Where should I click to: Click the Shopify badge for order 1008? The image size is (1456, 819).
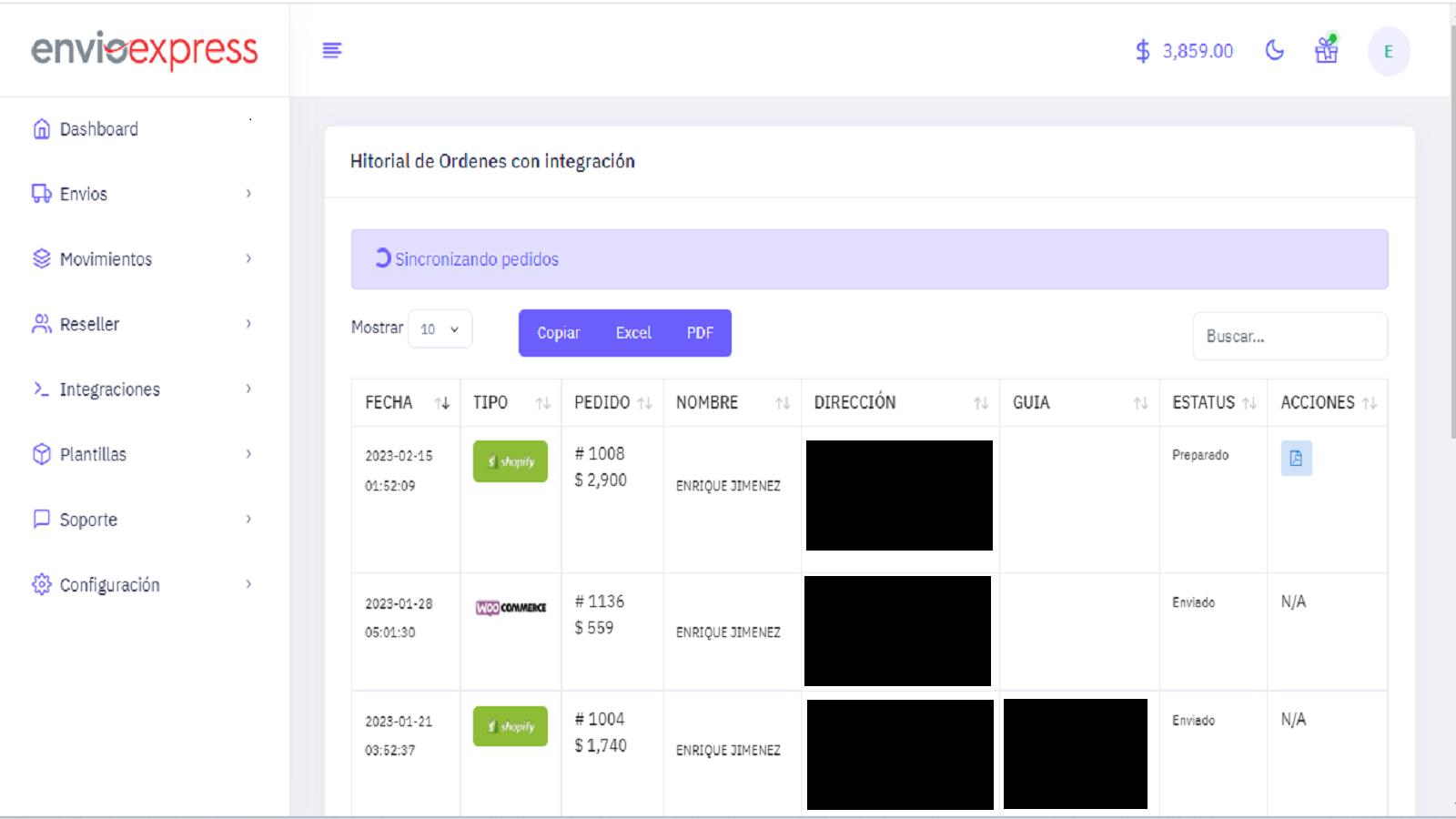click(511, 461)
